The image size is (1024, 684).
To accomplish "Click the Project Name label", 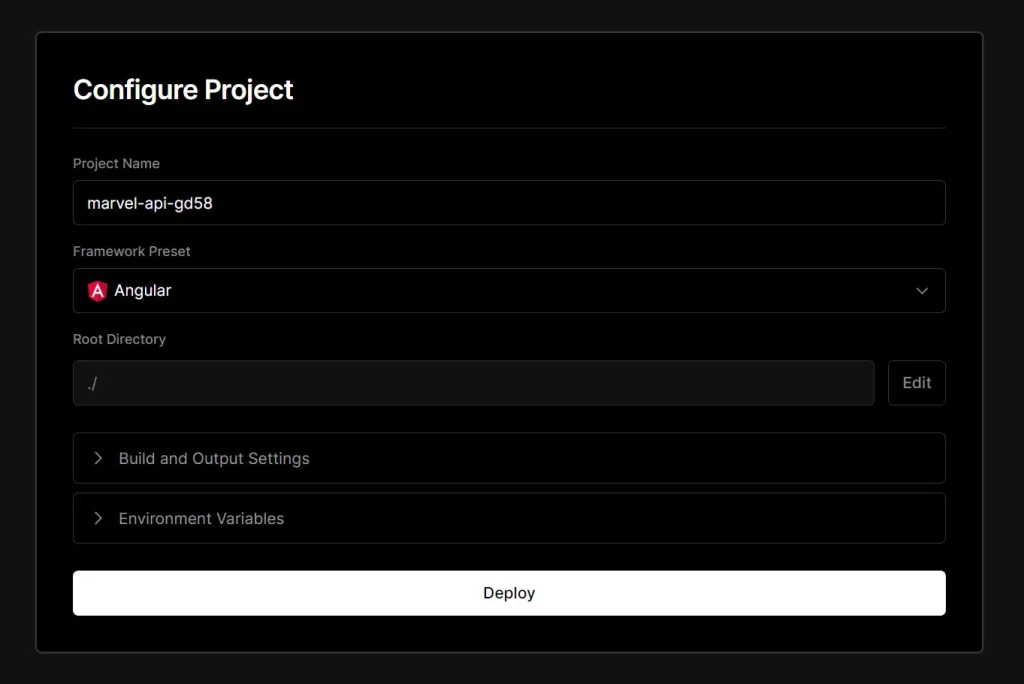I will pos(116,163).
